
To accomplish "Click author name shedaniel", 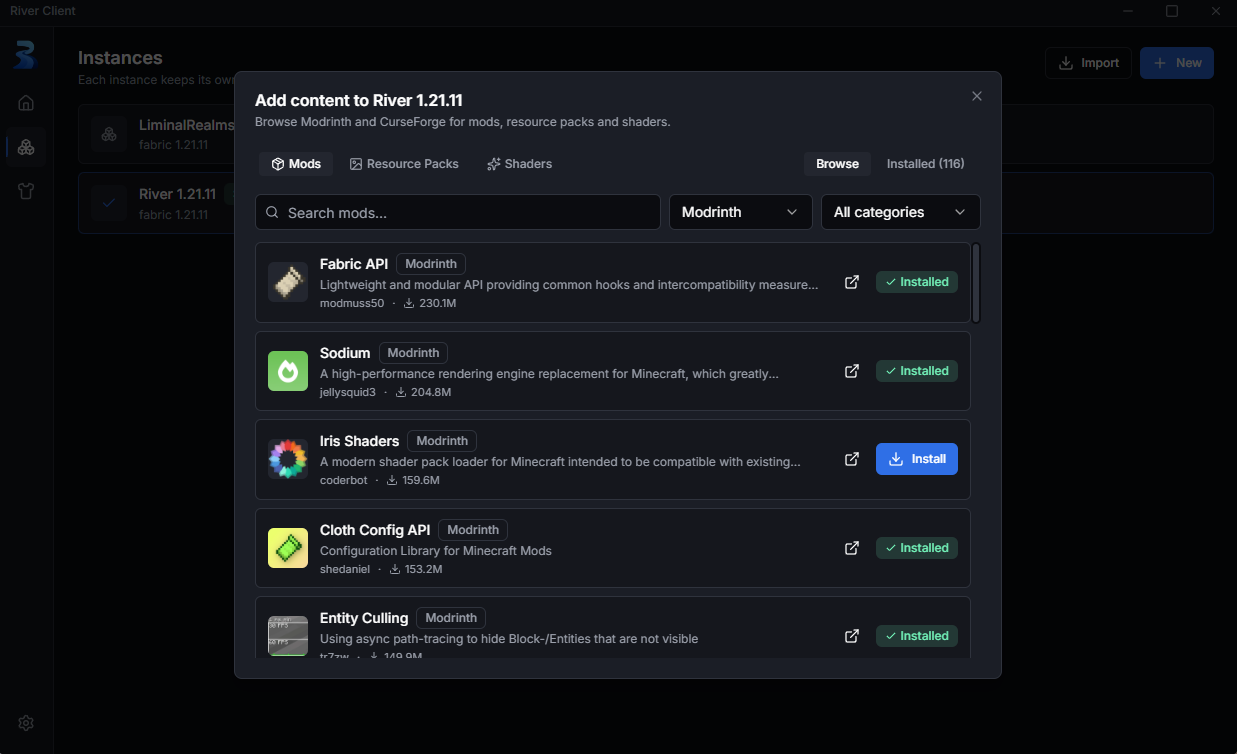I will [345, 569].
